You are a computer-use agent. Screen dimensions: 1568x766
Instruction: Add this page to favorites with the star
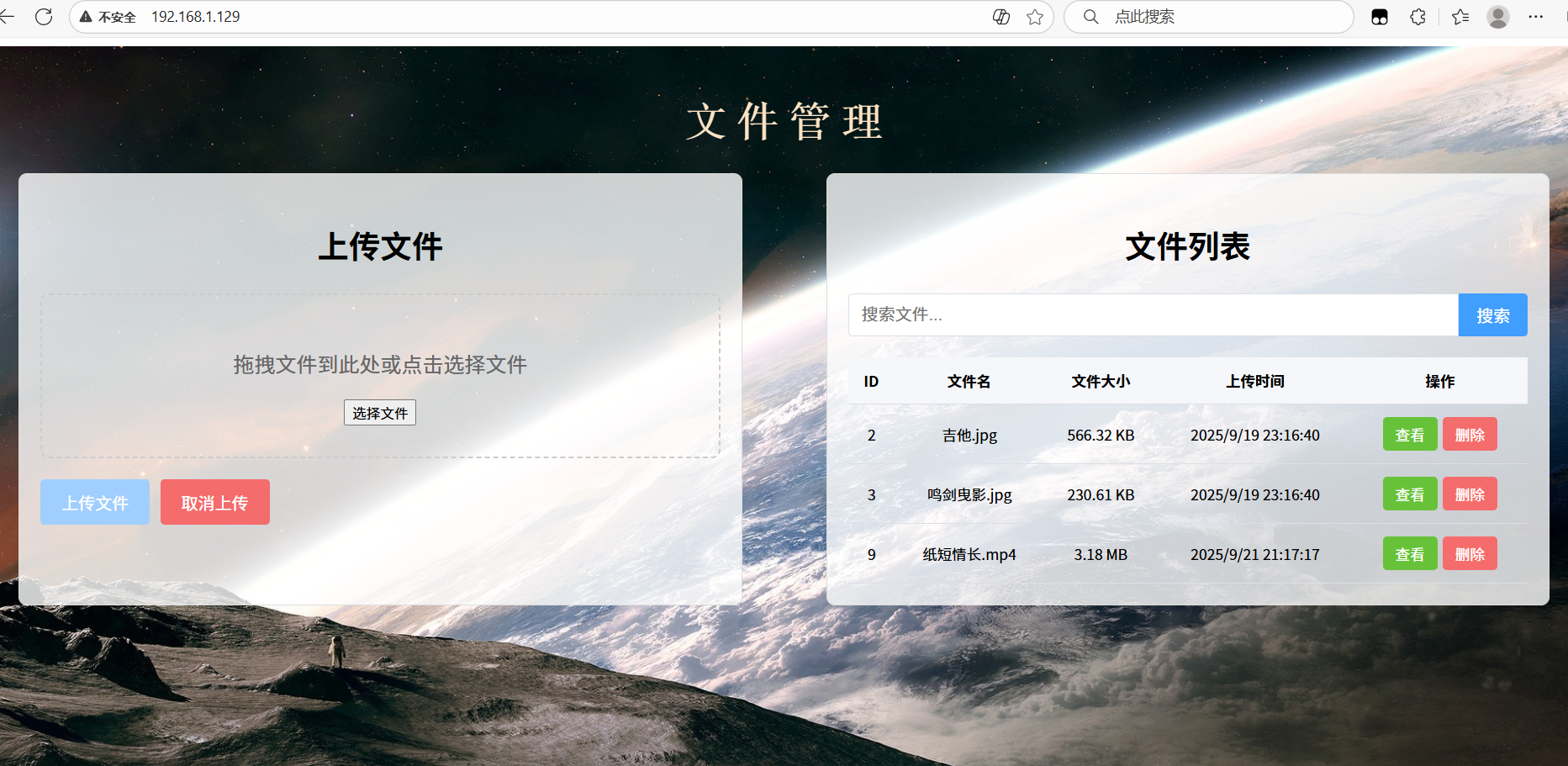(1035, 17)
